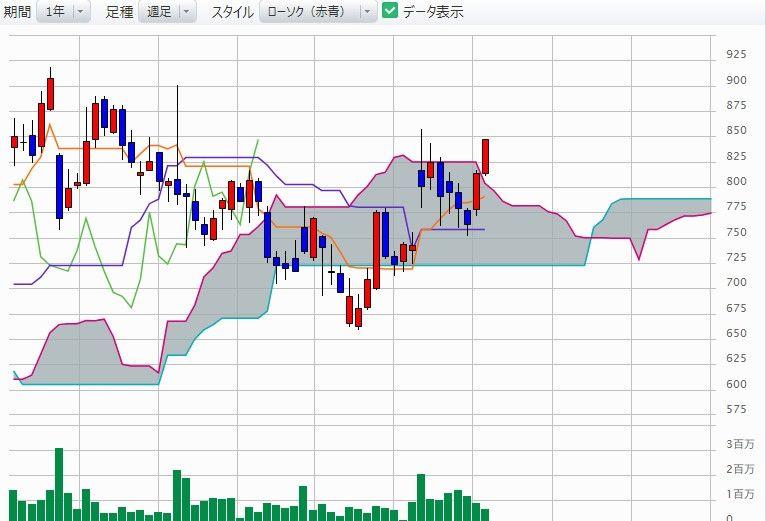Open the 期間 1年 dropdown
Screen dimensions: 766x521
click(64, 11)
